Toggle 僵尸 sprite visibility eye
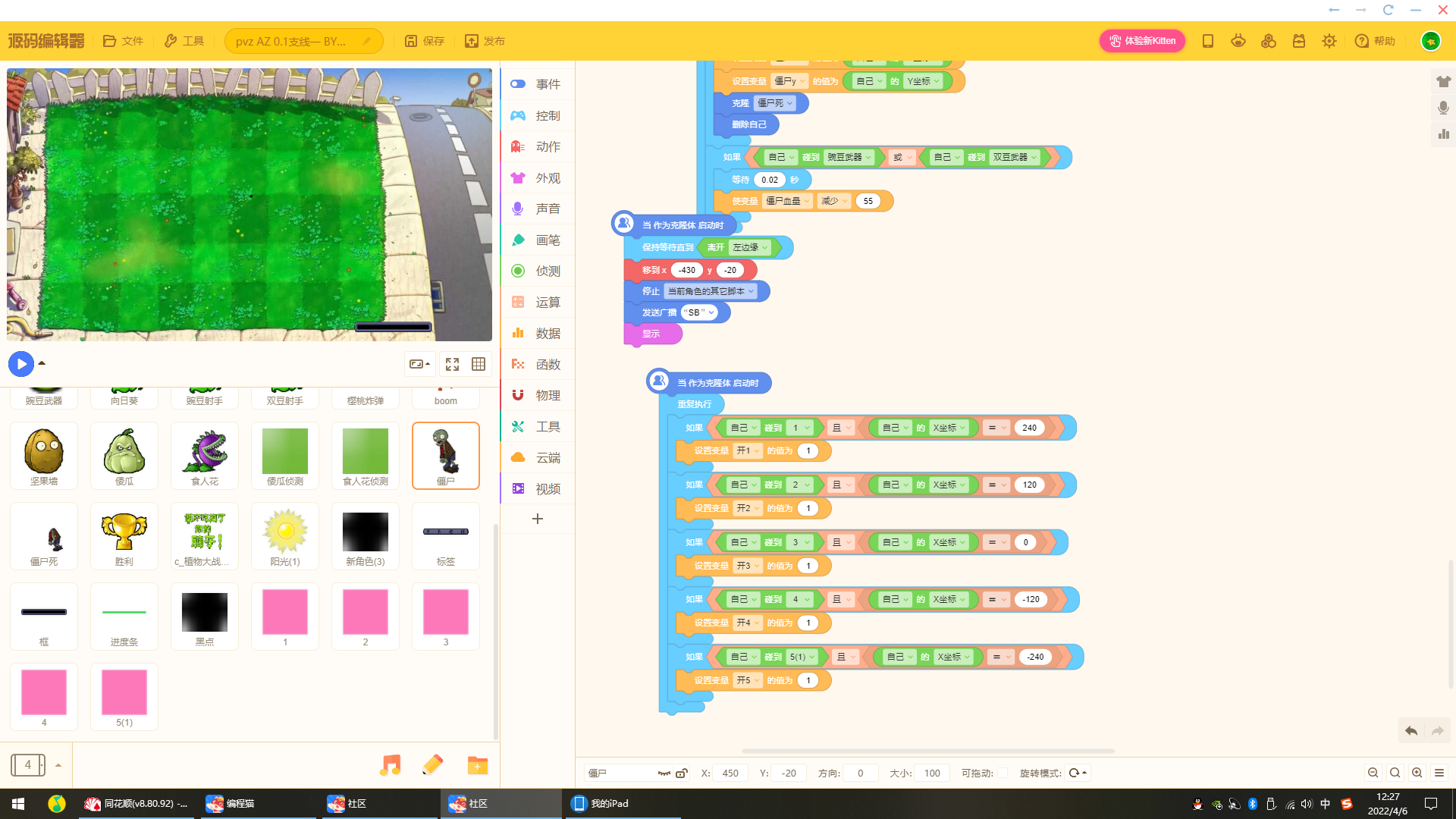Screen dimensions: 1456x819 point(664,773)
